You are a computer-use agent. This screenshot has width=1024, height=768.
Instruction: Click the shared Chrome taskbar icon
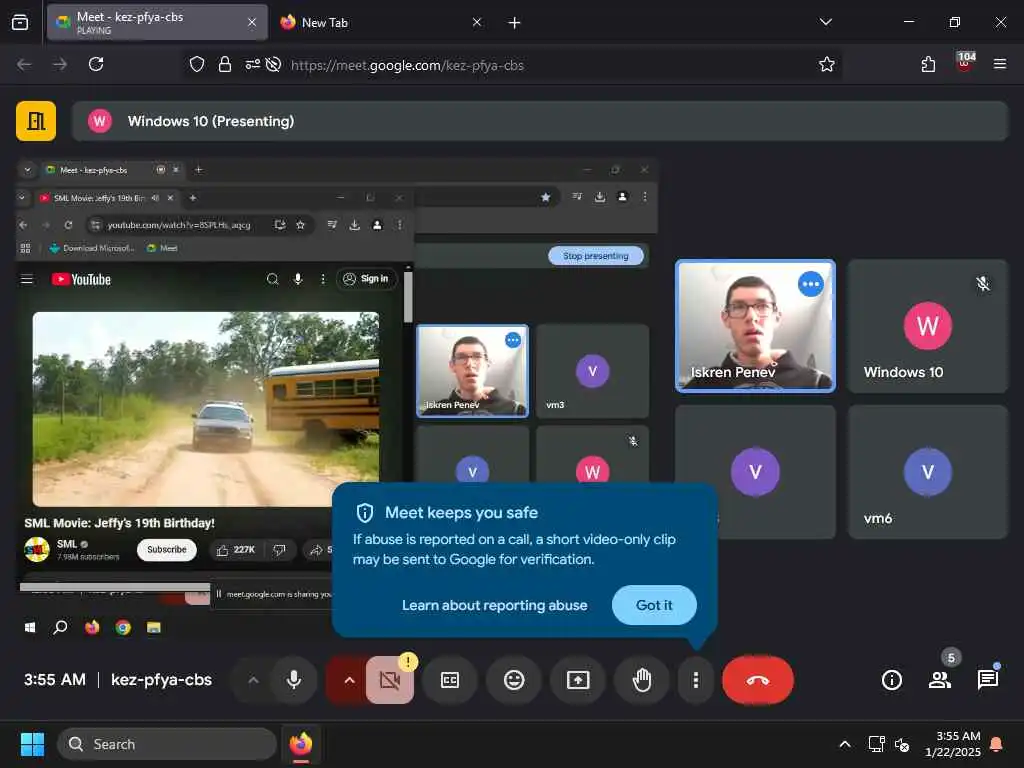pyautogui.click(x=123, y=628)
